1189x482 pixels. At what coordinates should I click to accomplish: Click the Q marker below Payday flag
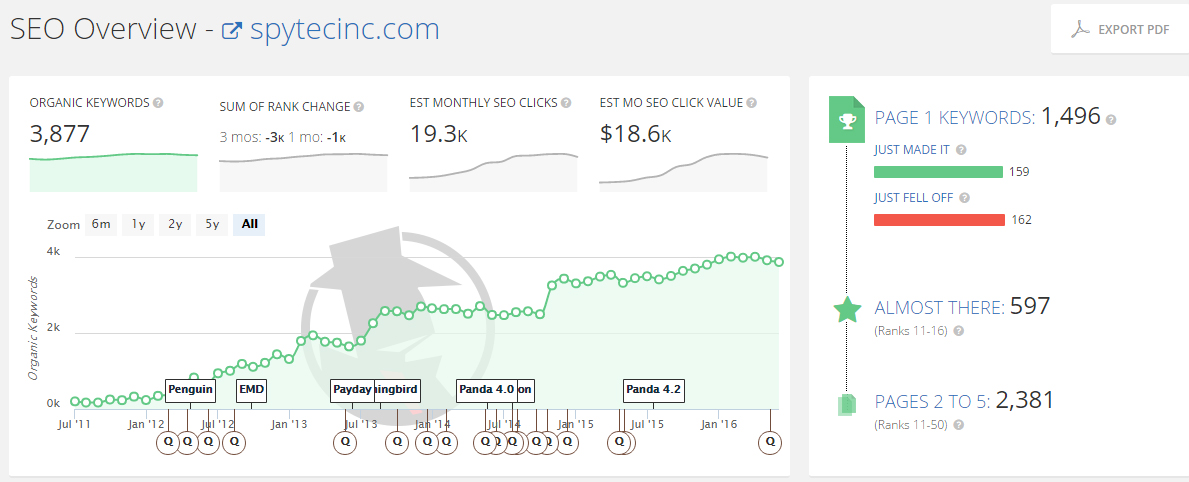(x=346, y=441)
